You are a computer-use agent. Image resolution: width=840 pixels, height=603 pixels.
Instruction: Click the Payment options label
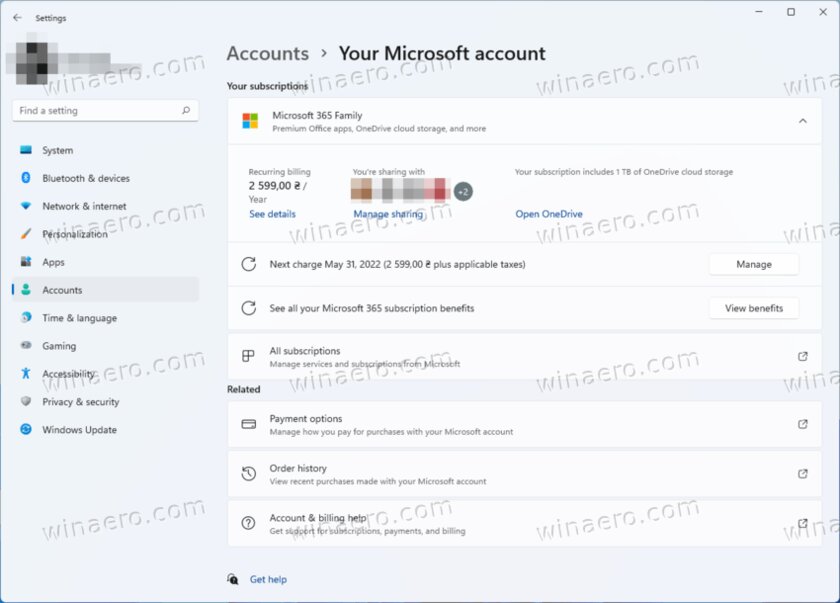pos(305,418)
